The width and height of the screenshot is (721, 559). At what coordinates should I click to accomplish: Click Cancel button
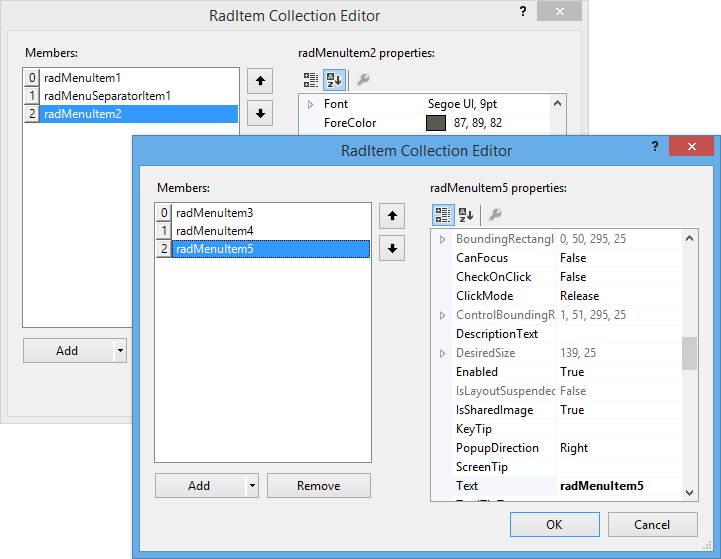652,525
